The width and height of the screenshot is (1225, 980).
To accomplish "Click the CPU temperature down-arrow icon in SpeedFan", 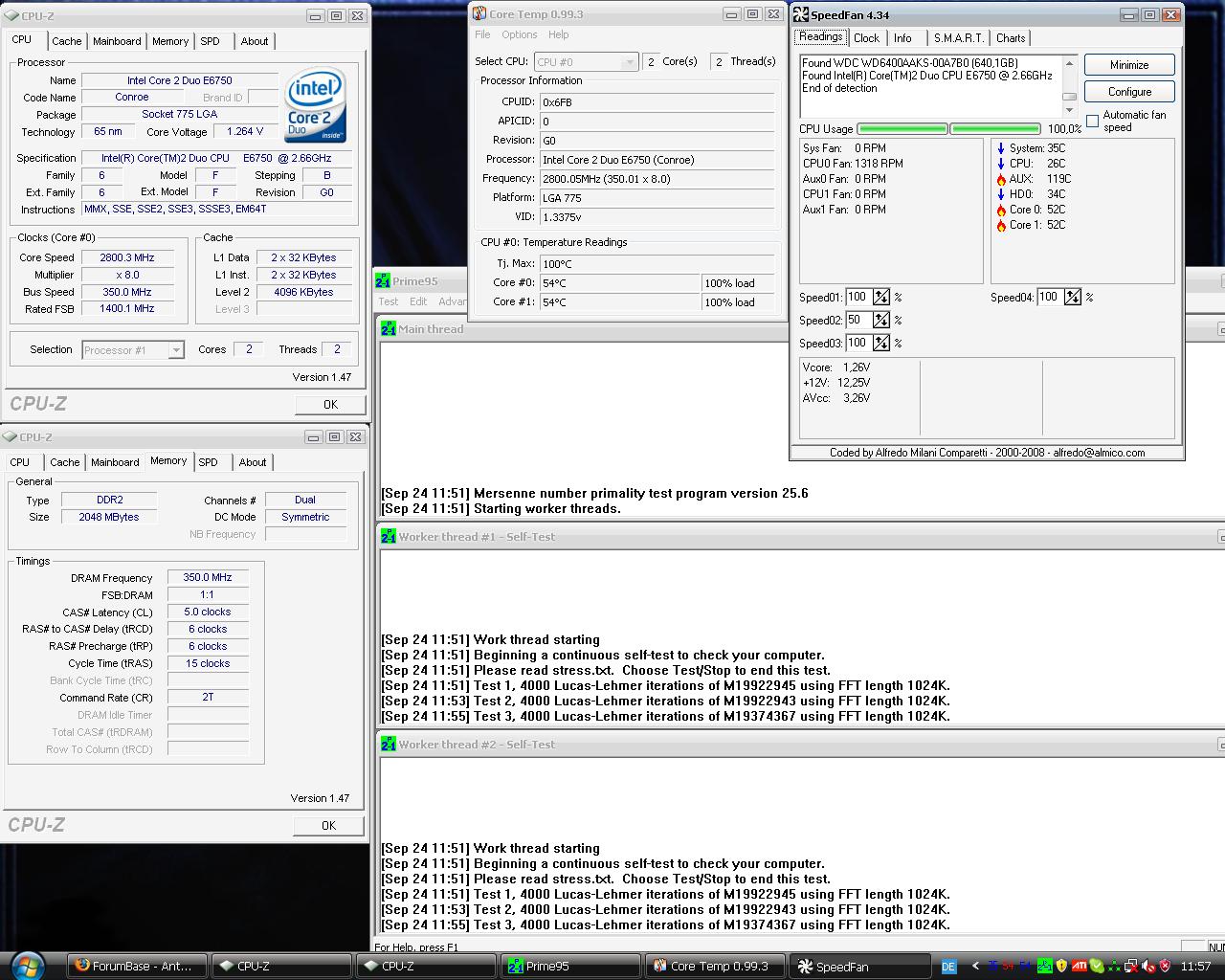I will pos(1001,164).
